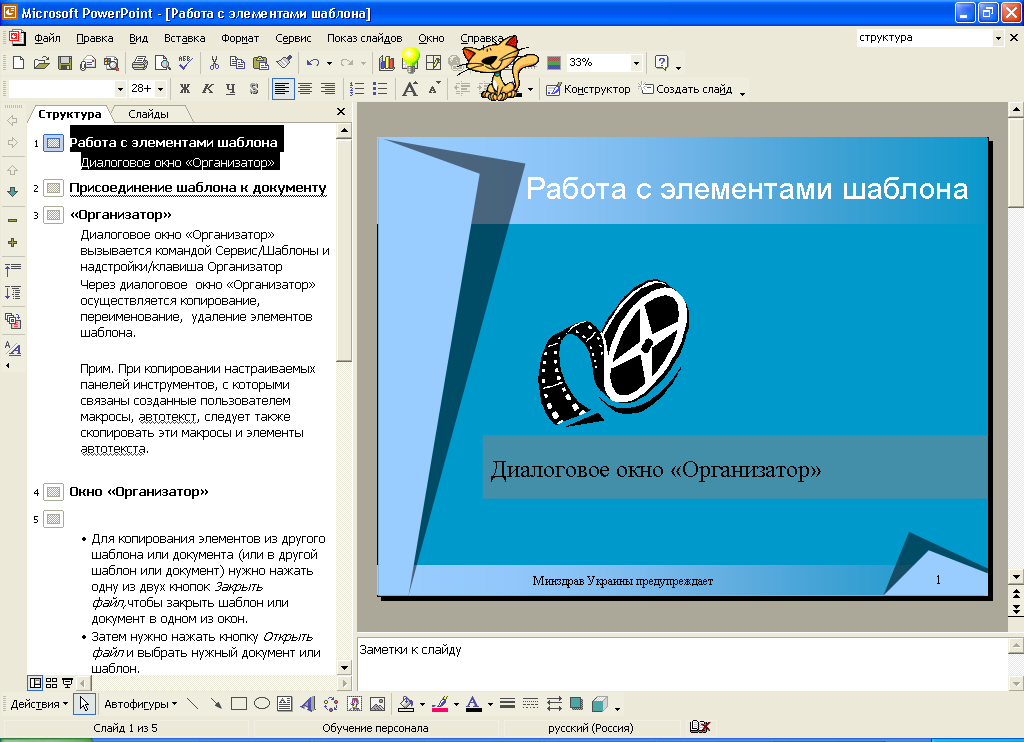Draw a line with Line tool
Image resolution: width=1024 pixels, height=742 pixels.
[x=193, y=703]
